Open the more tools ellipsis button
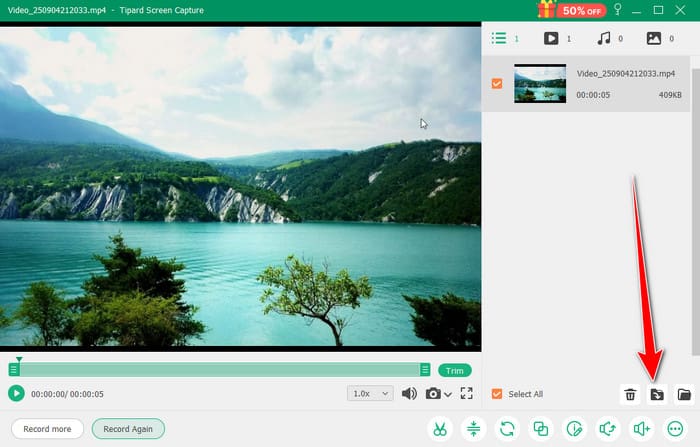This screenshot has height=447, width=700. pyautogui.click(x=676, y=429)
